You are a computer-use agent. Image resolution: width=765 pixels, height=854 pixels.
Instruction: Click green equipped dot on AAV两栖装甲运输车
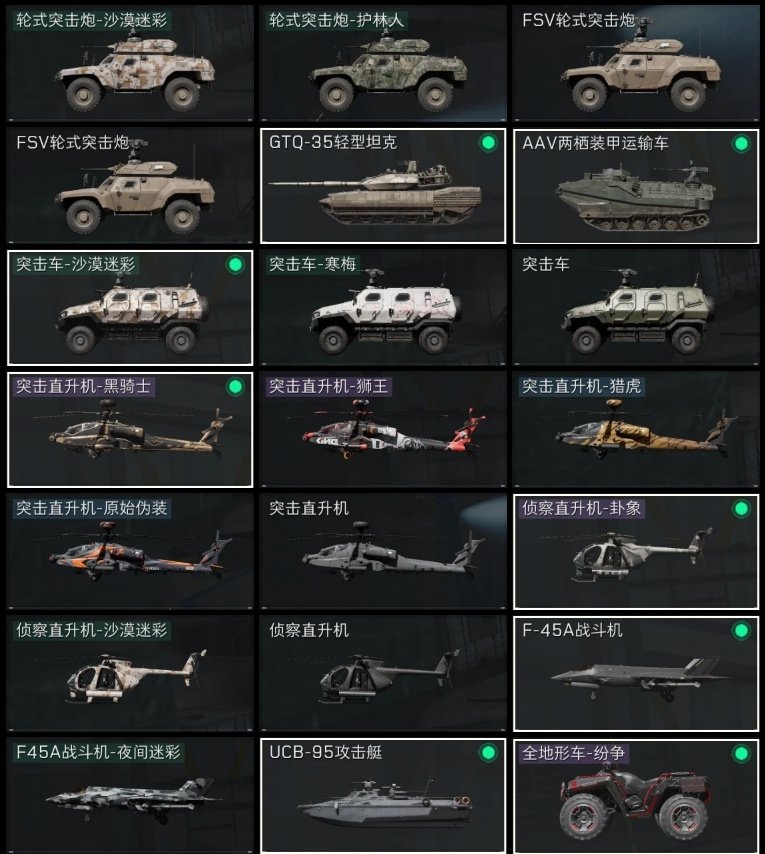[x=741, y=144]
